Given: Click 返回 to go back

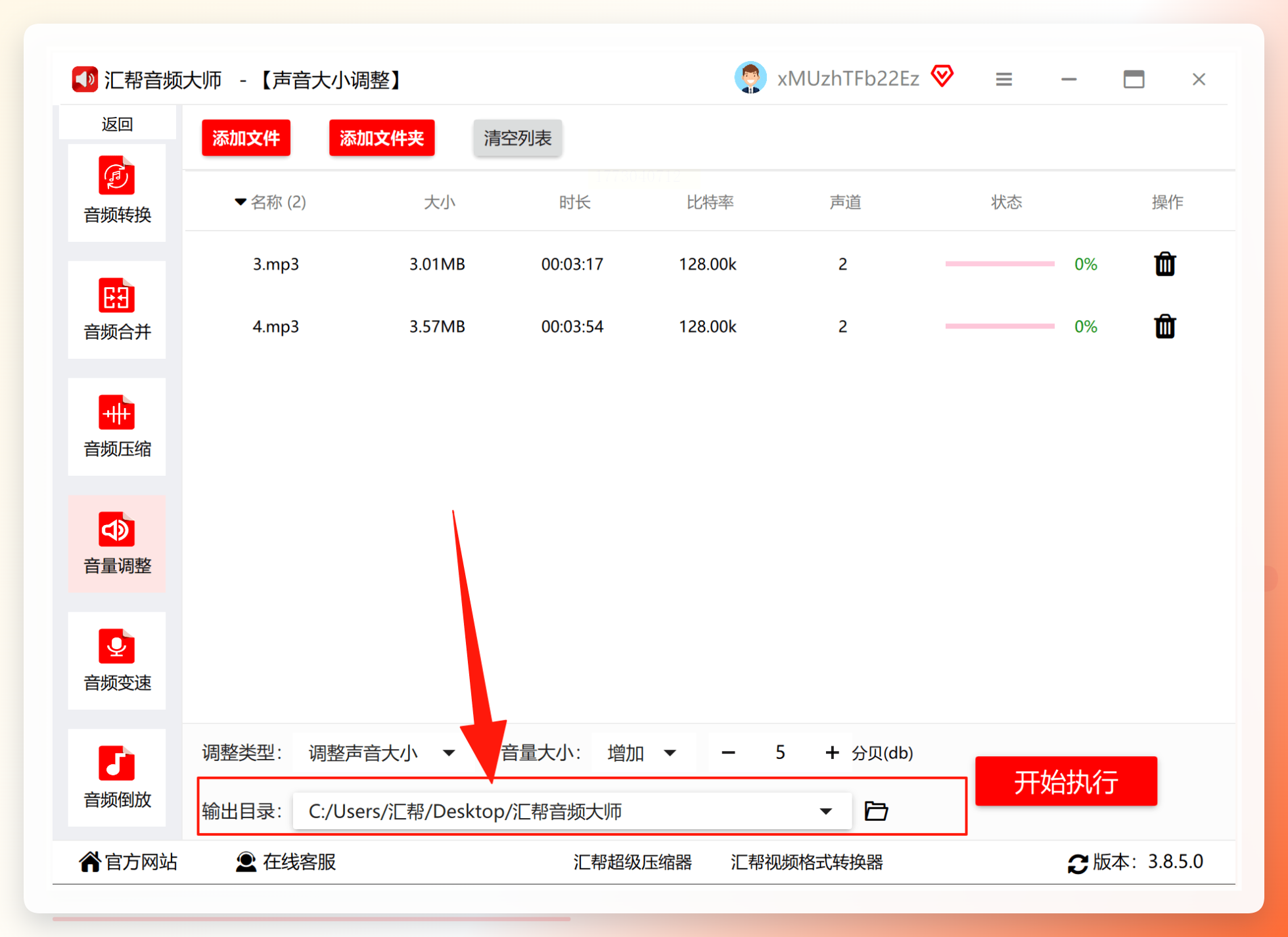Looking at the screenshot, I should point(117,124).
